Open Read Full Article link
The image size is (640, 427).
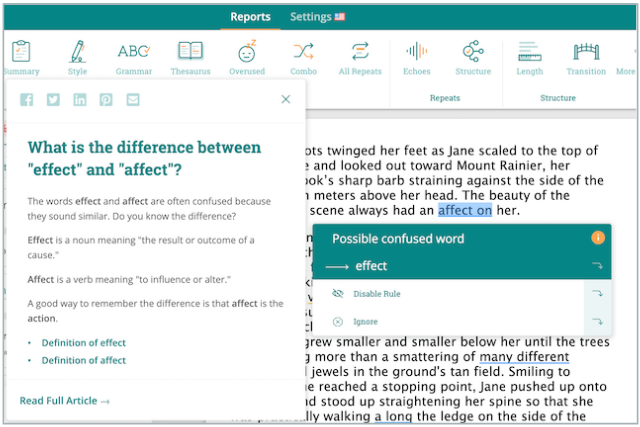tap(64, 401)
